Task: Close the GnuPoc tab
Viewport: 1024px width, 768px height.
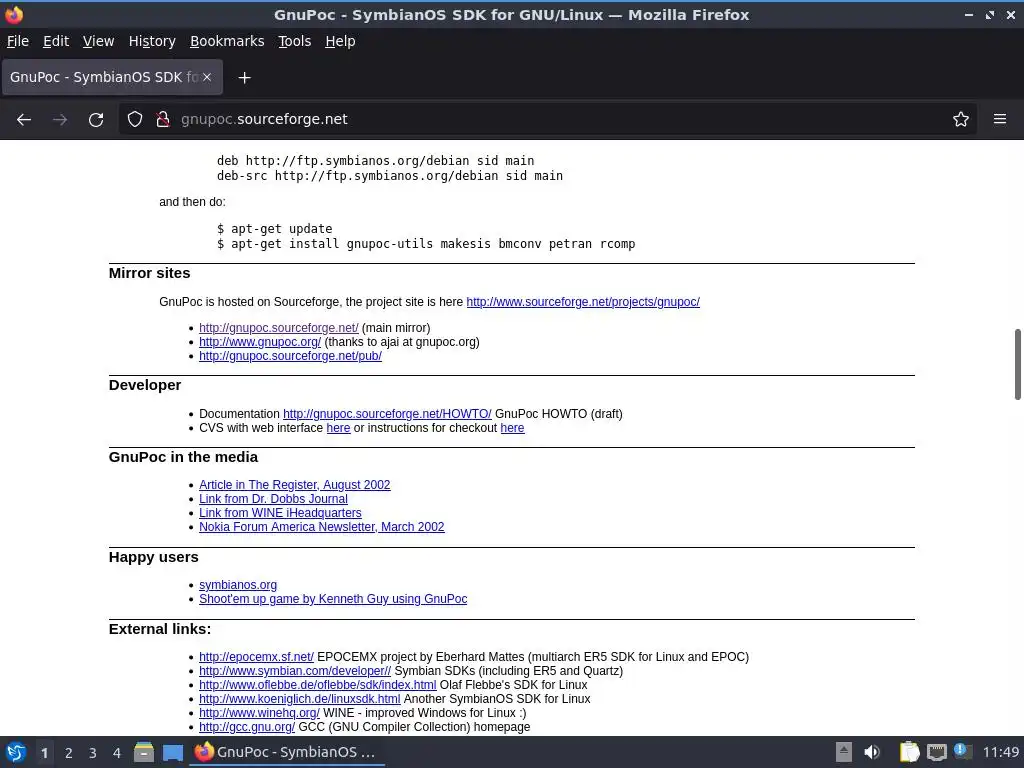Action: pos(207,77)
